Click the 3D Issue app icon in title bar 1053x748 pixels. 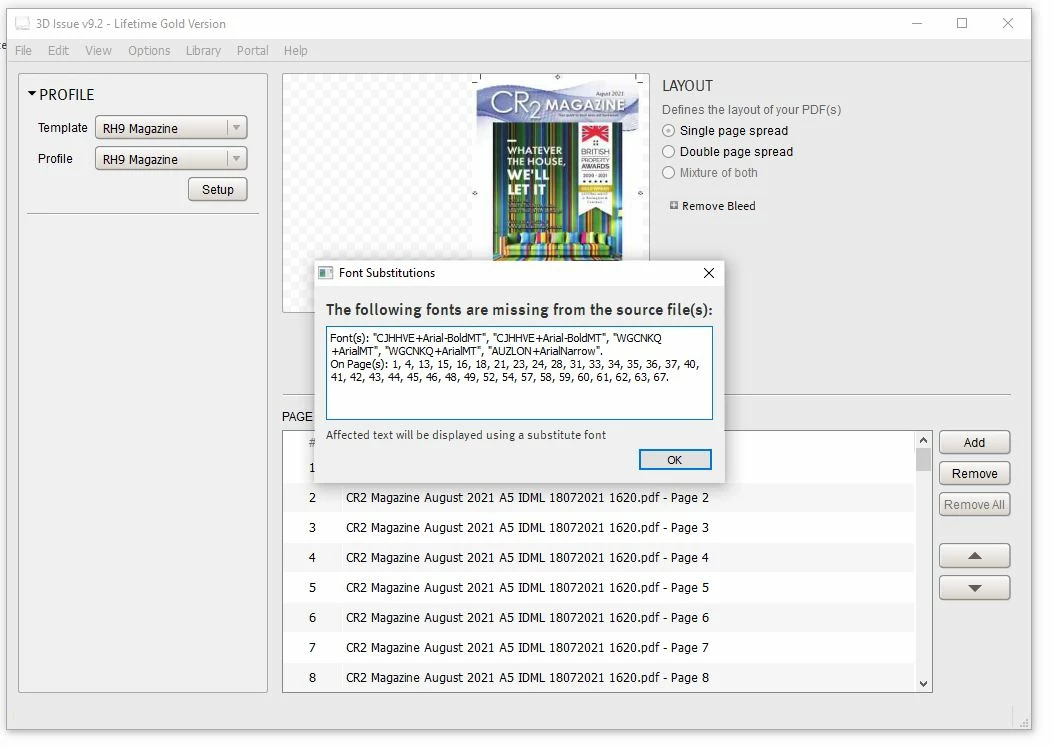(x=22, y=24)
